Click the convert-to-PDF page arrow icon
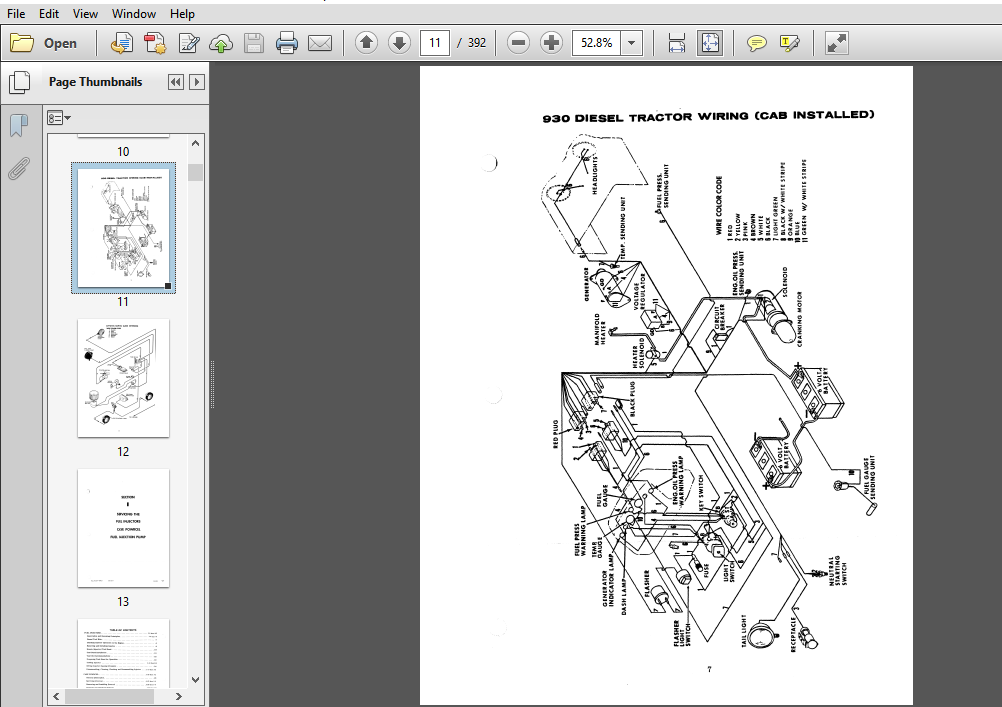 (x=121, y=43)
